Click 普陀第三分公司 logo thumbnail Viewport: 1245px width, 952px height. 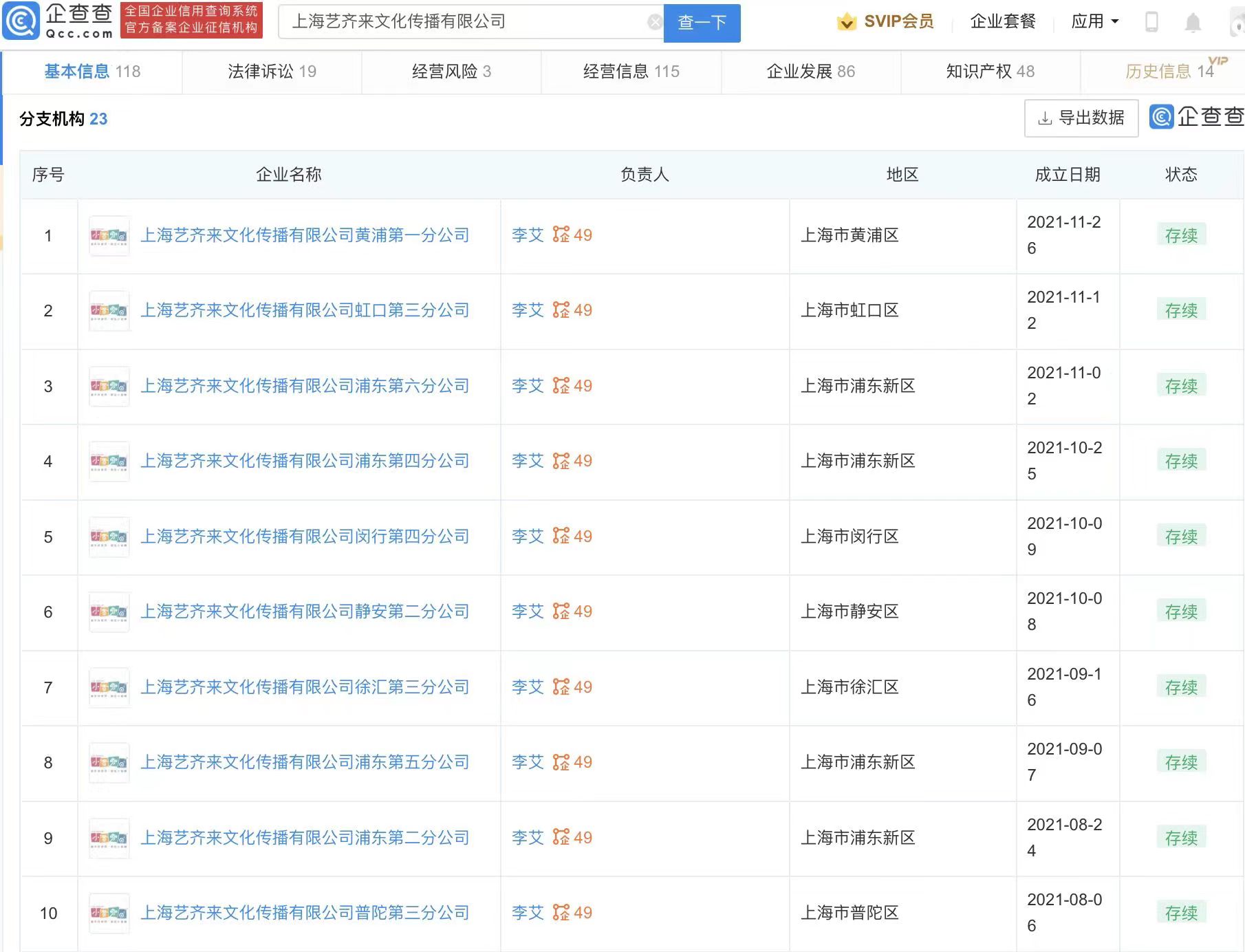click(x=109, y=913)
